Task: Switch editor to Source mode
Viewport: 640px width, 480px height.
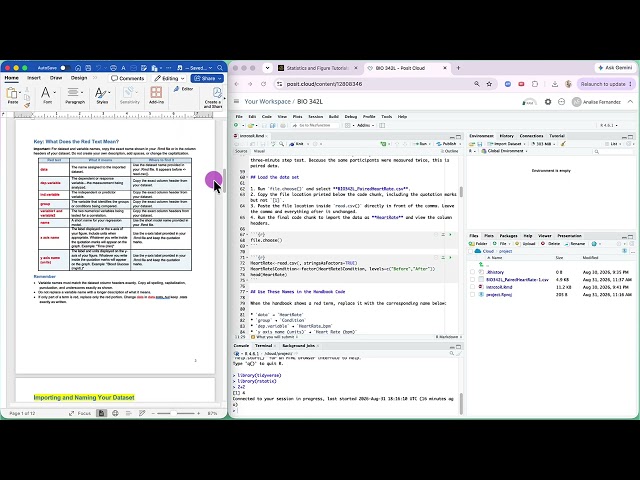Action: [241, 151]
